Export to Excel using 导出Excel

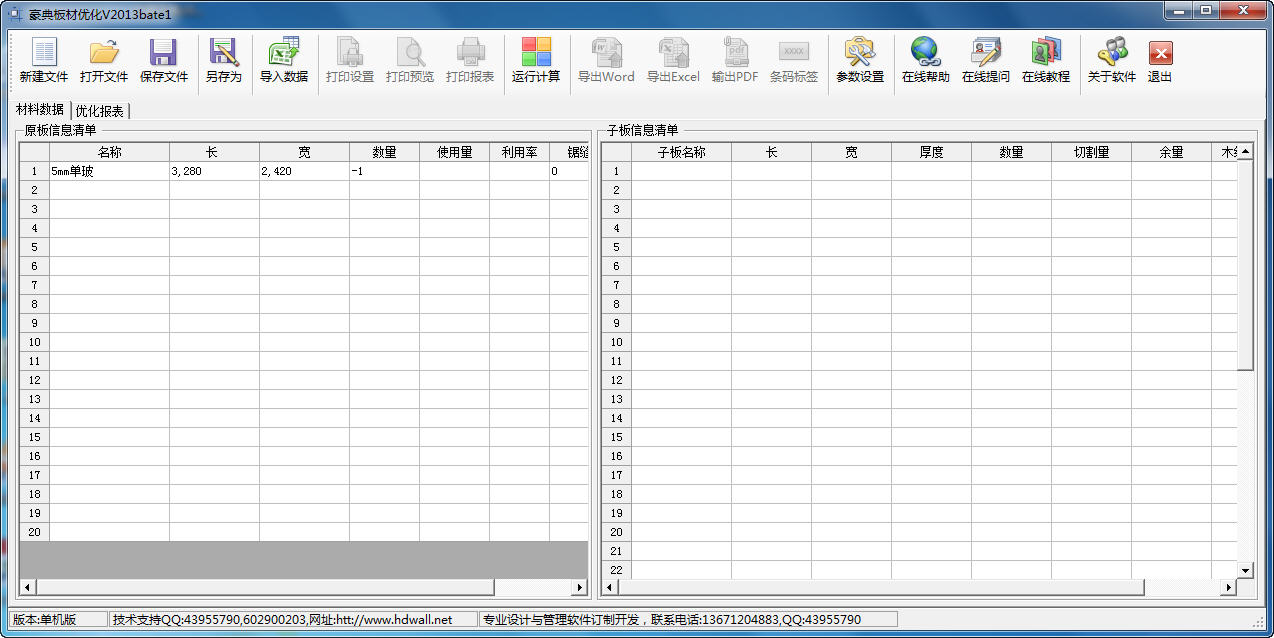pos(673,61)
